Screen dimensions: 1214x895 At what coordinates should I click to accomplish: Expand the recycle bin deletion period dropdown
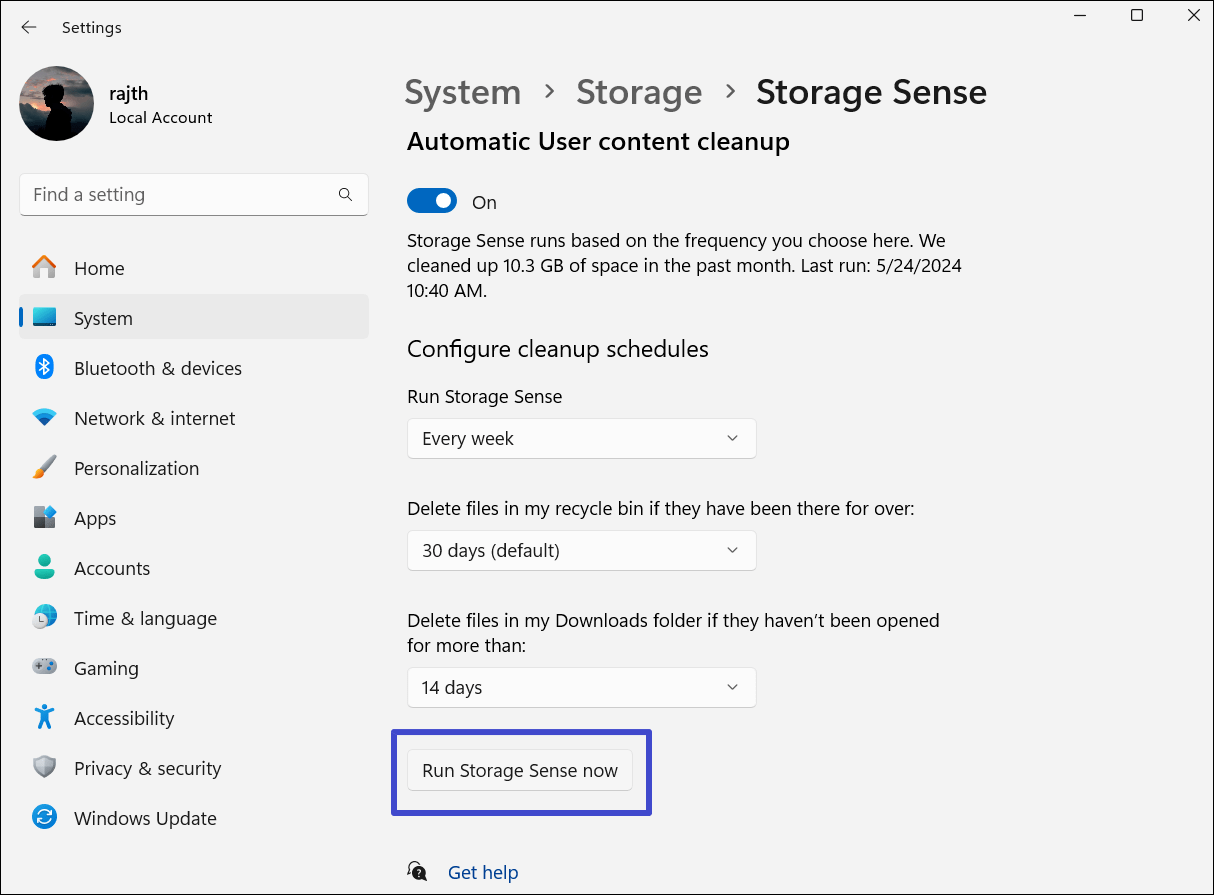[581, 550]
